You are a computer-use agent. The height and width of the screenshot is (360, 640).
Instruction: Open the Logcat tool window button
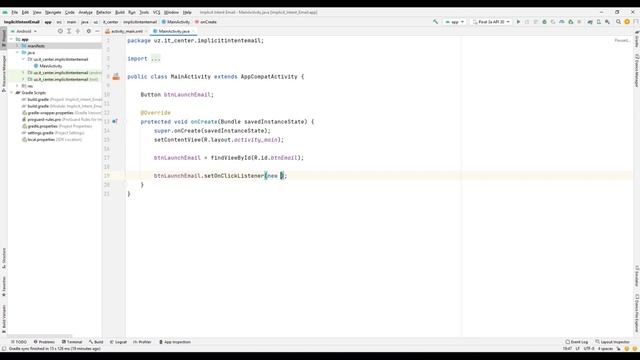[x=118, y=342]
